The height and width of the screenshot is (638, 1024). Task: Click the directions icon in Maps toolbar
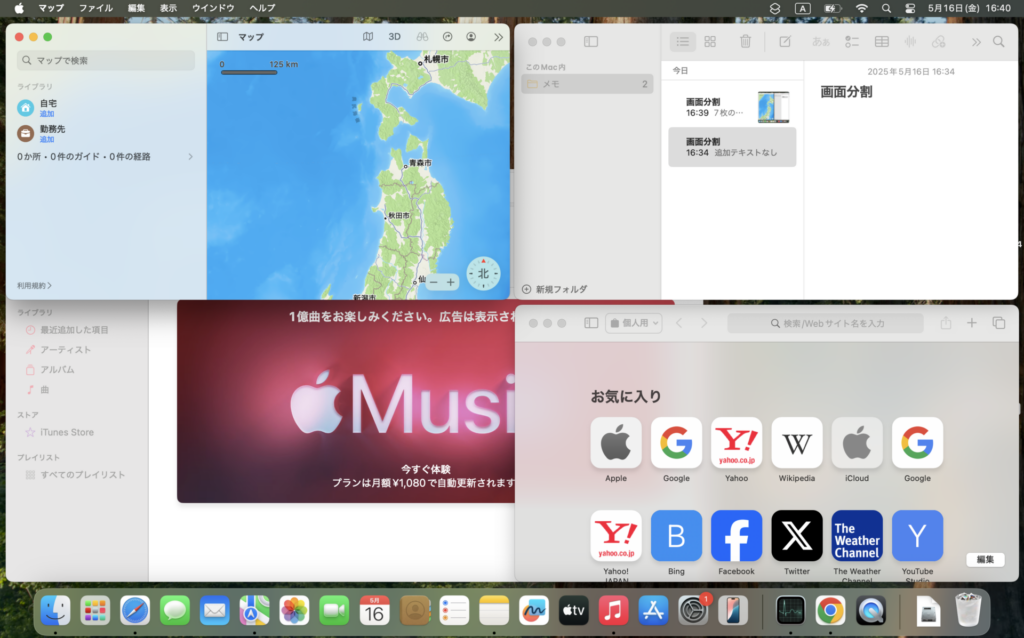coord(447,37)
